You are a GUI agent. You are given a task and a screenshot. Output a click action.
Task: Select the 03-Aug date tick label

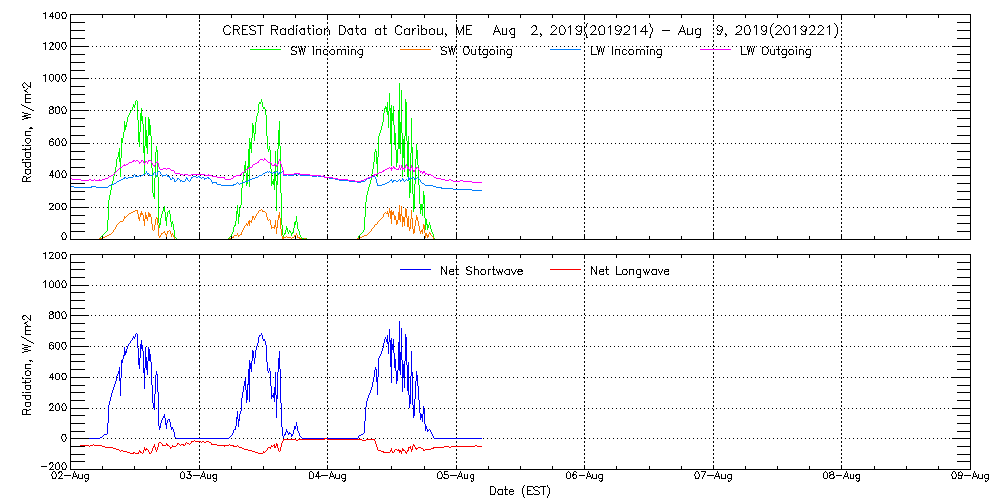[x=200, y=477]
